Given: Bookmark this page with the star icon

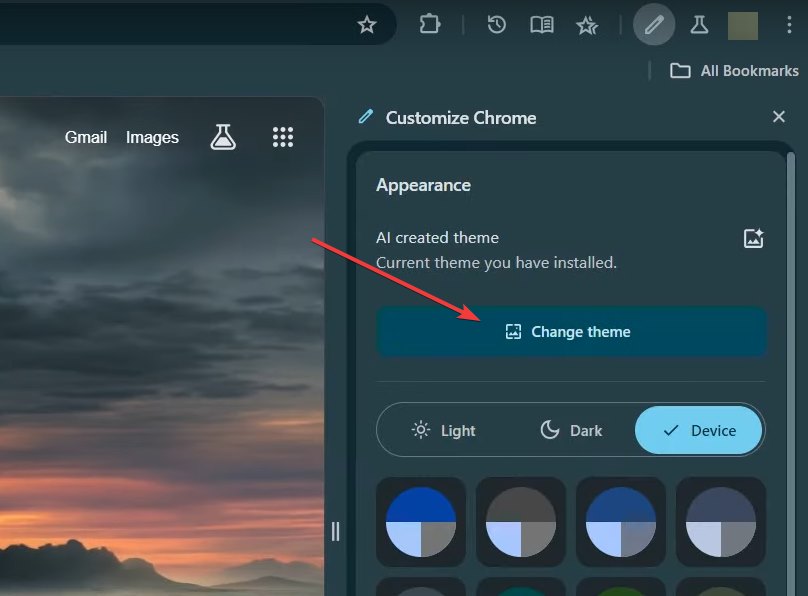Looking at the screenshot, I should [x=367, y=24].
